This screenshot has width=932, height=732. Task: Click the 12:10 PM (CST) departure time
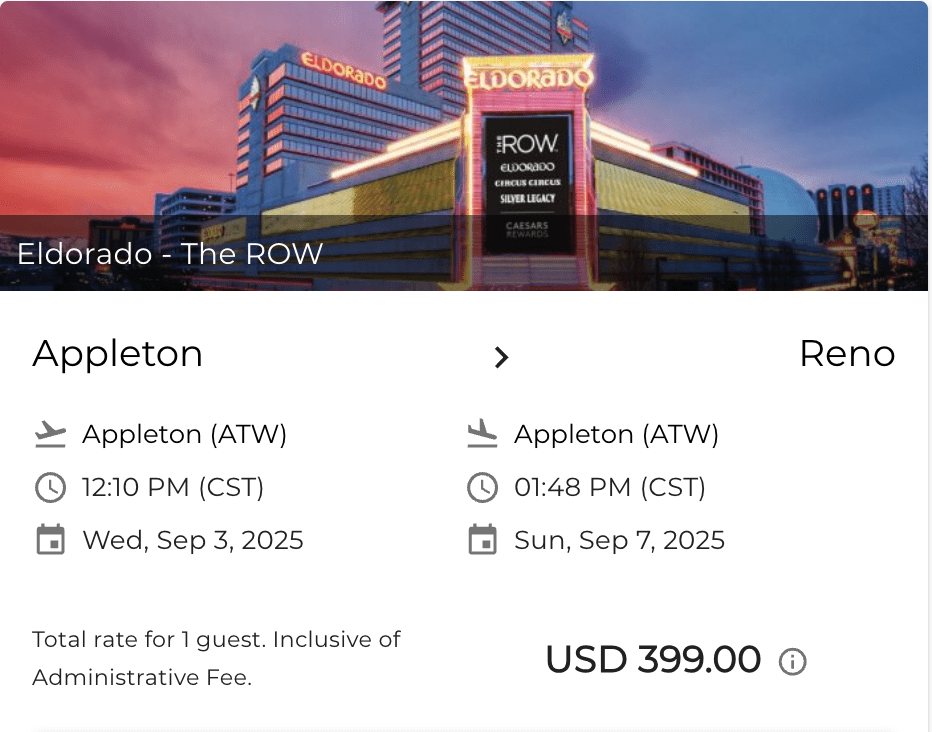point(173,488)
